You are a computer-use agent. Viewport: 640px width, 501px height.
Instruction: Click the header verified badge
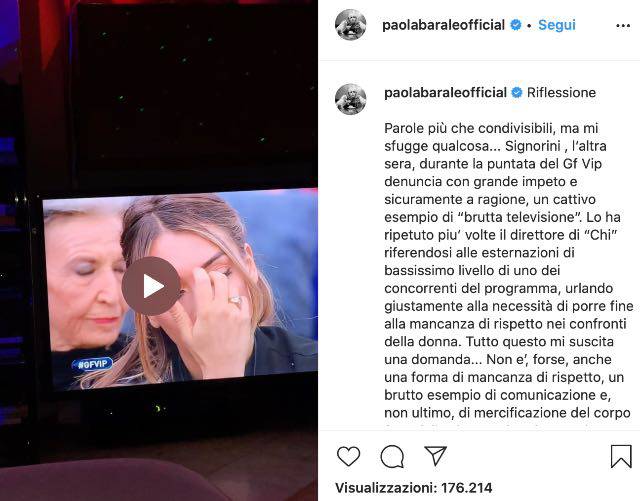tap(516, 25)
